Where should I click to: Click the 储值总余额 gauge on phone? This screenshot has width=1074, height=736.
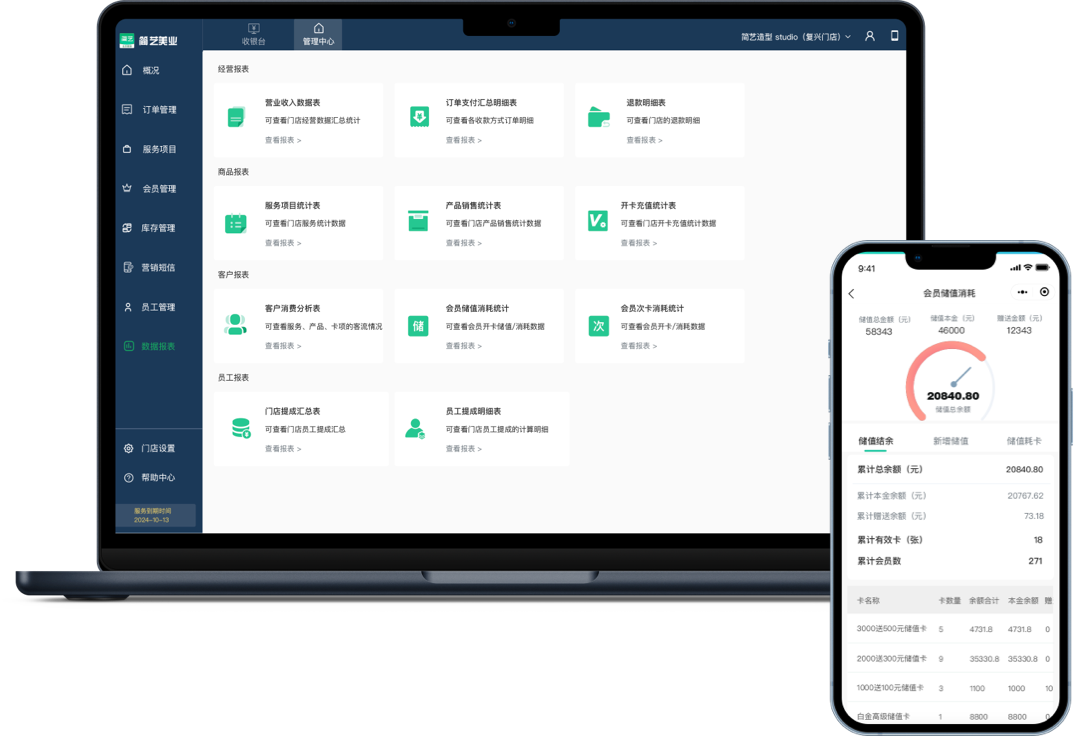coord(951,381)
